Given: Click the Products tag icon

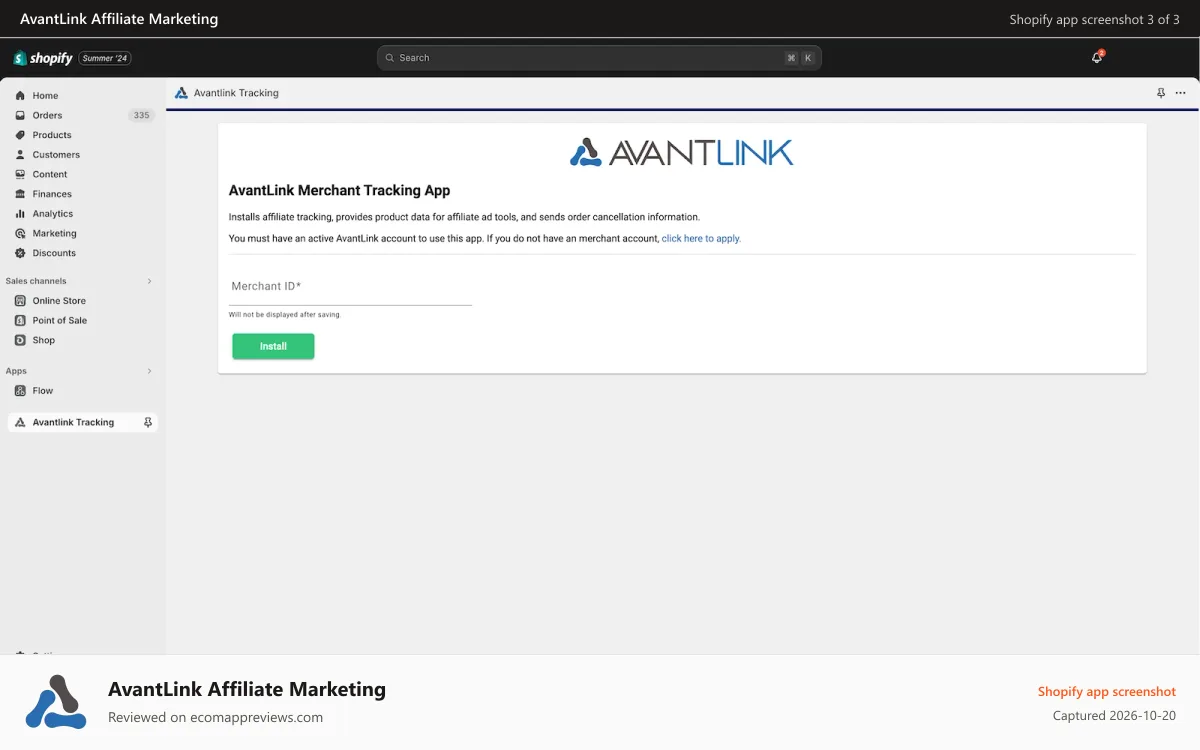Looking at the screenshot, I should tap(20, 135).
